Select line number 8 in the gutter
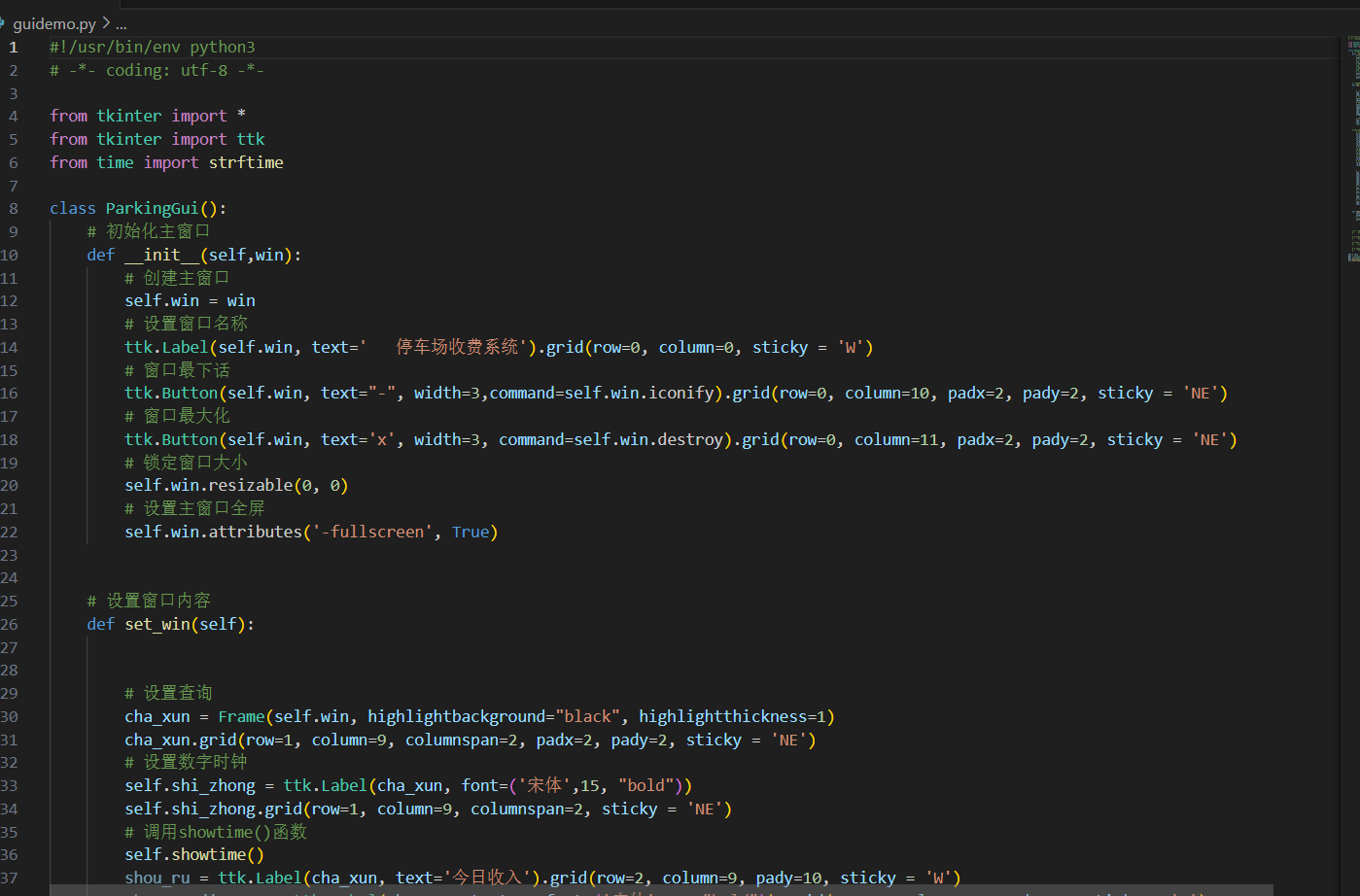The height and width of the screenshot is (896, 1360). pos(14,208)
